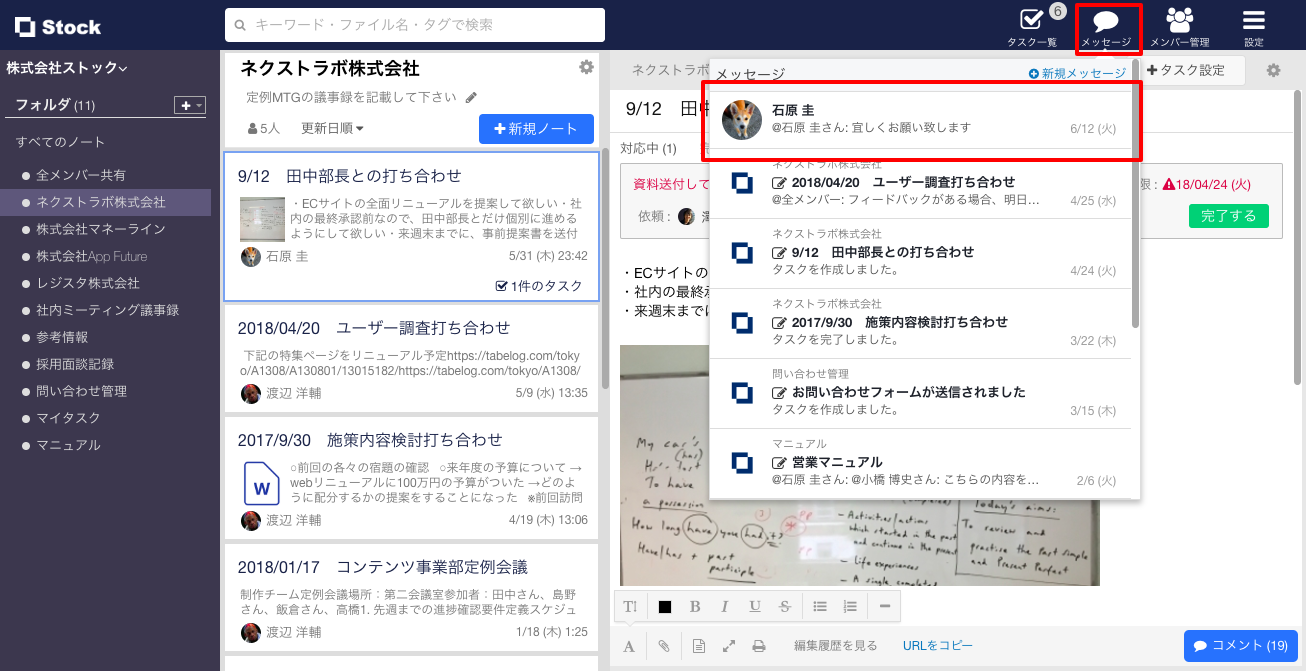Open the 株式会社ストック workspace dropdown
Screen dimensions: 1306x671
point(63,68)
